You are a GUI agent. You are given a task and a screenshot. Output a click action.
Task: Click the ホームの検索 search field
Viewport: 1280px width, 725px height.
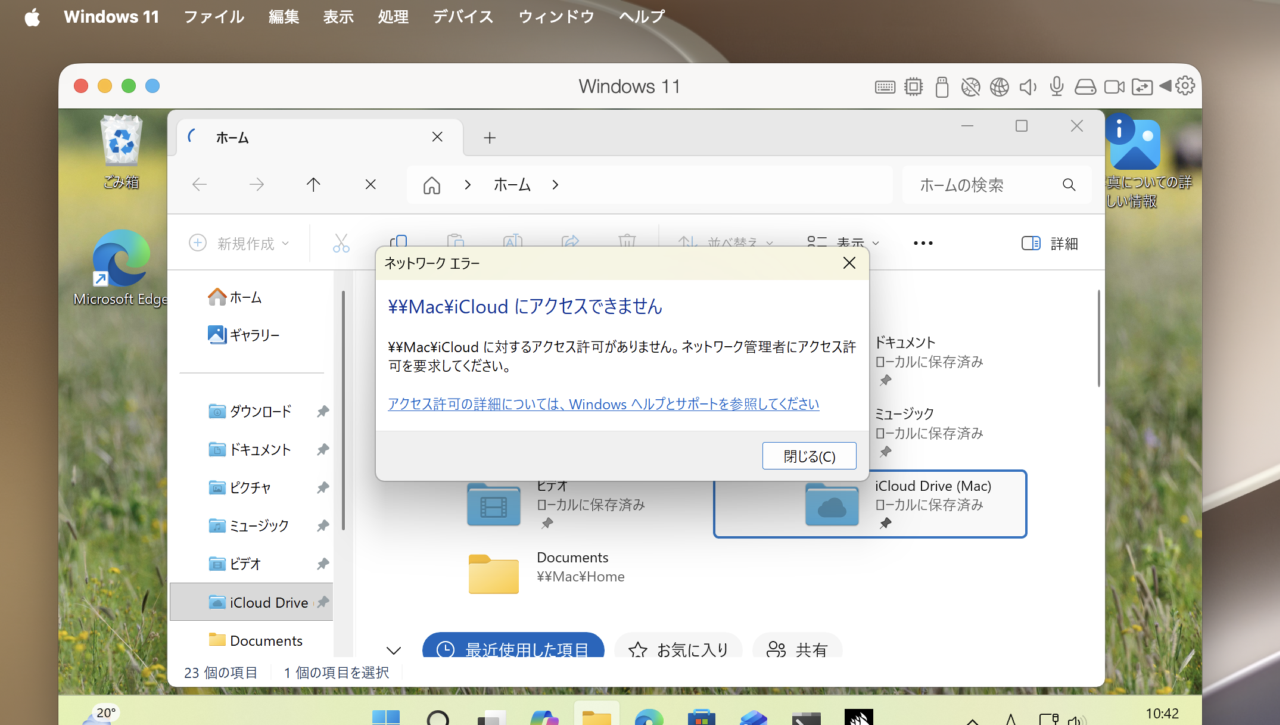995,185
